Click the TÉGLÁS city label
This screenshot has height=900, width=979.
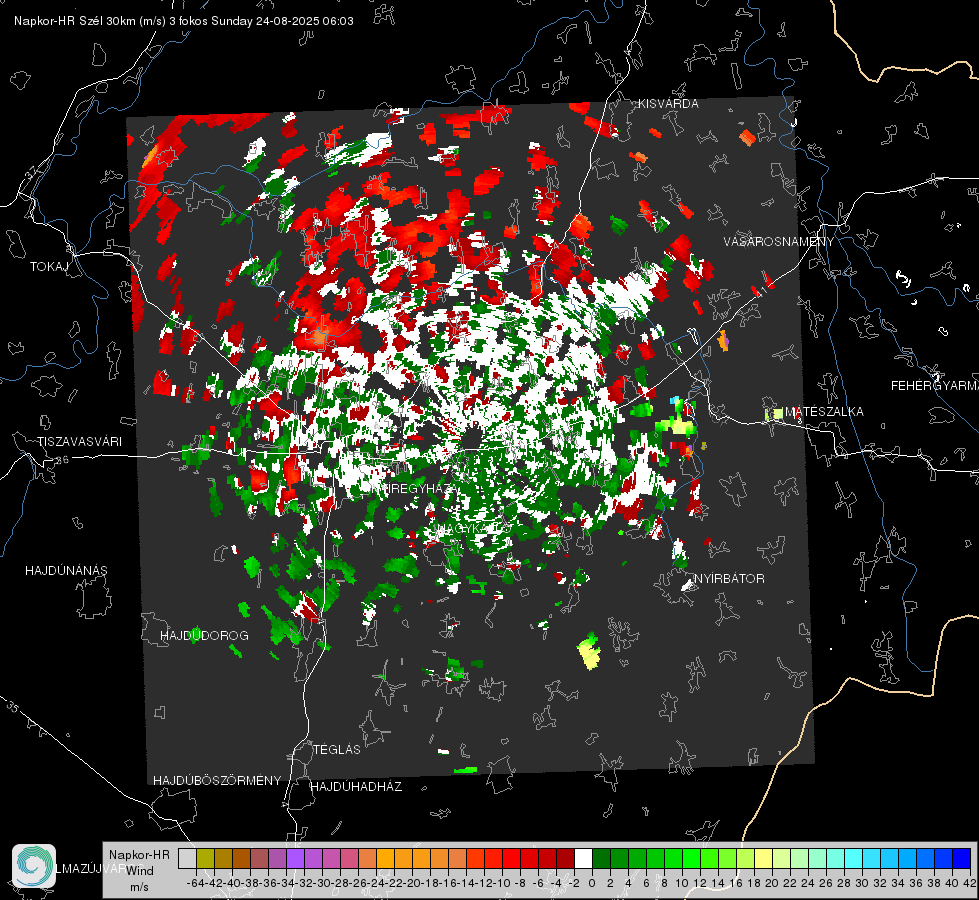click(337, 749)
